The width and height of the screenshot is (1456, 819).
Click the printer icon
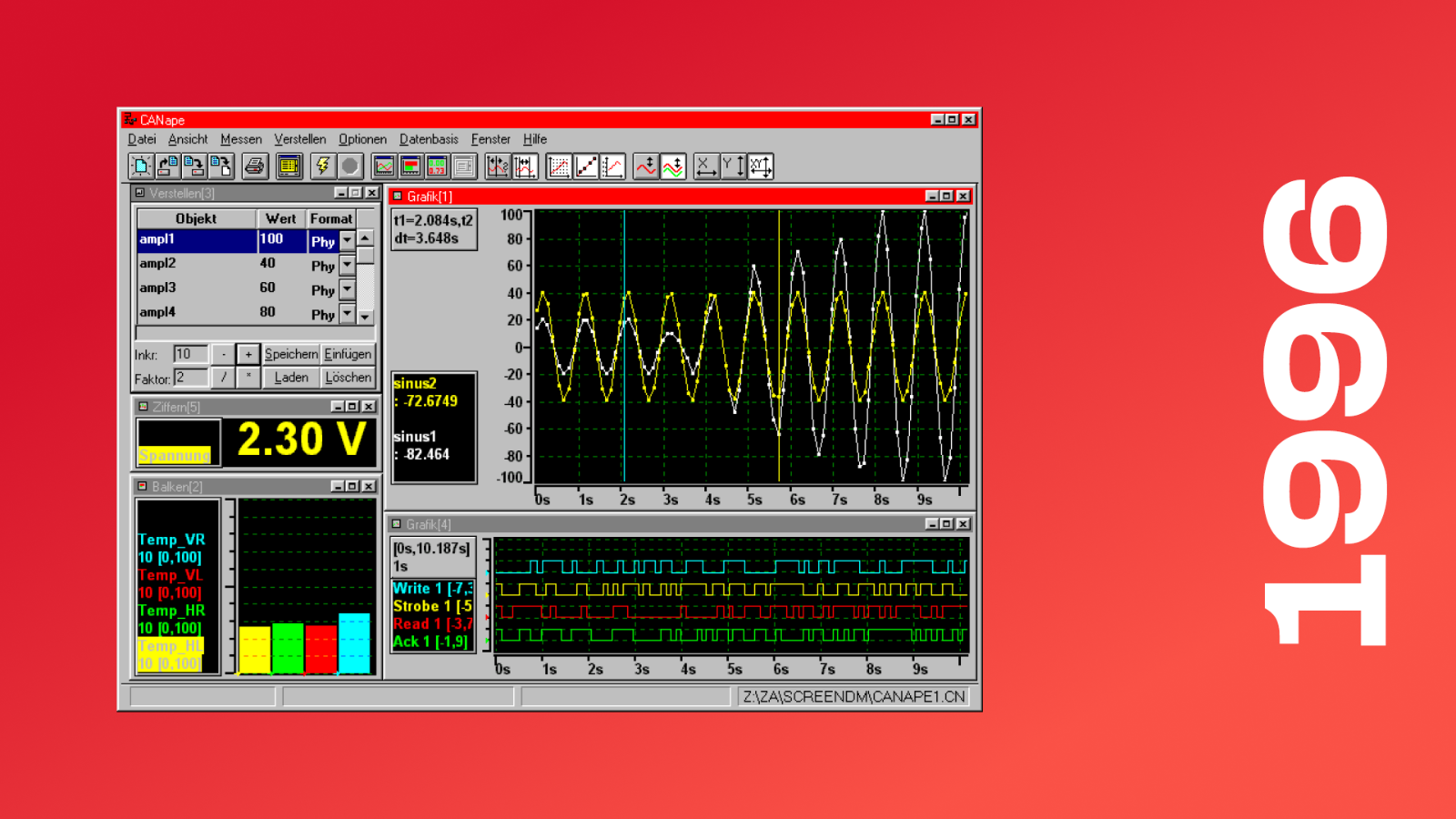tap(255, 166)
